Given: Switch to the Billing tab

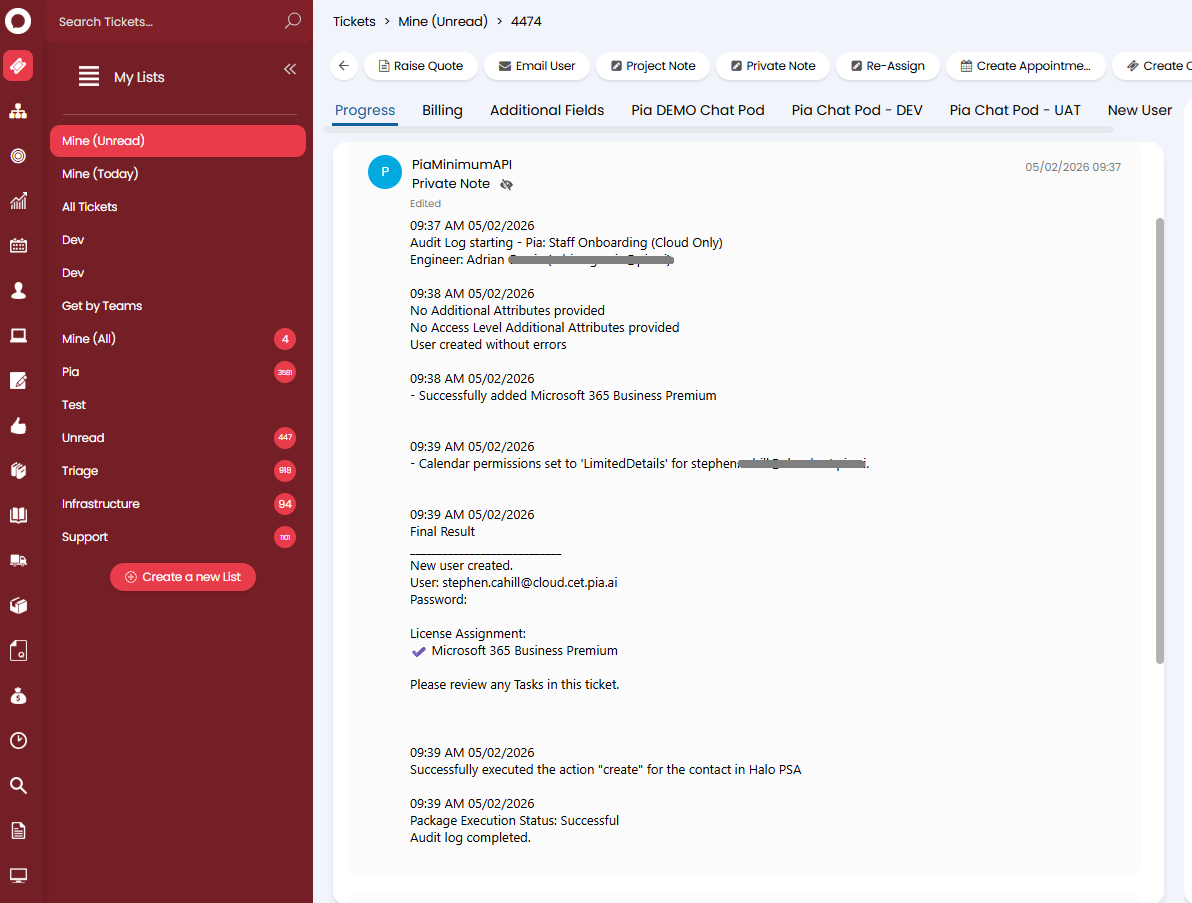Looking at the screenshot, I should point(442,110).
